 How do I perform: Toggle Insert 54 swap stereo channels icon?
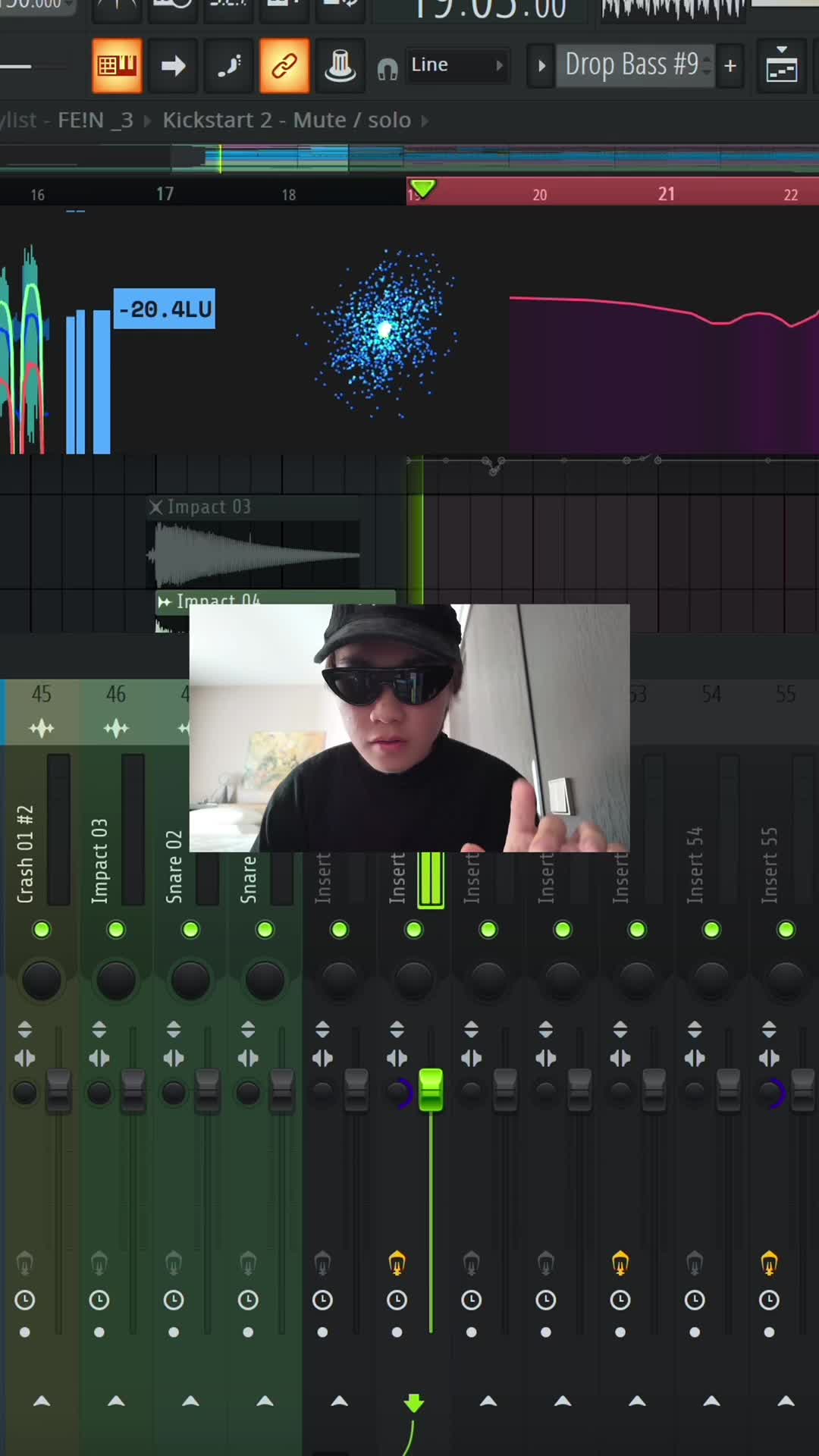(x=695, y=1058)
